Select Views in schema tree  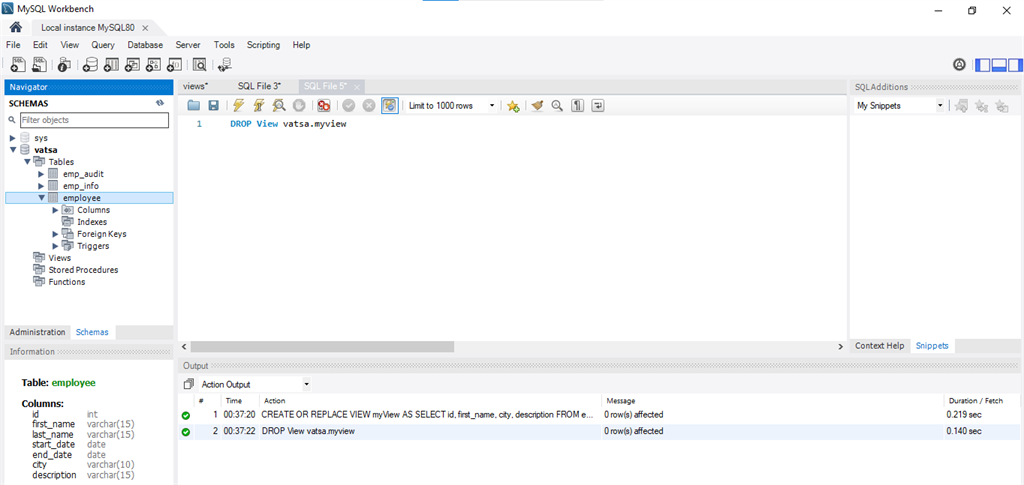click(59, 258)
